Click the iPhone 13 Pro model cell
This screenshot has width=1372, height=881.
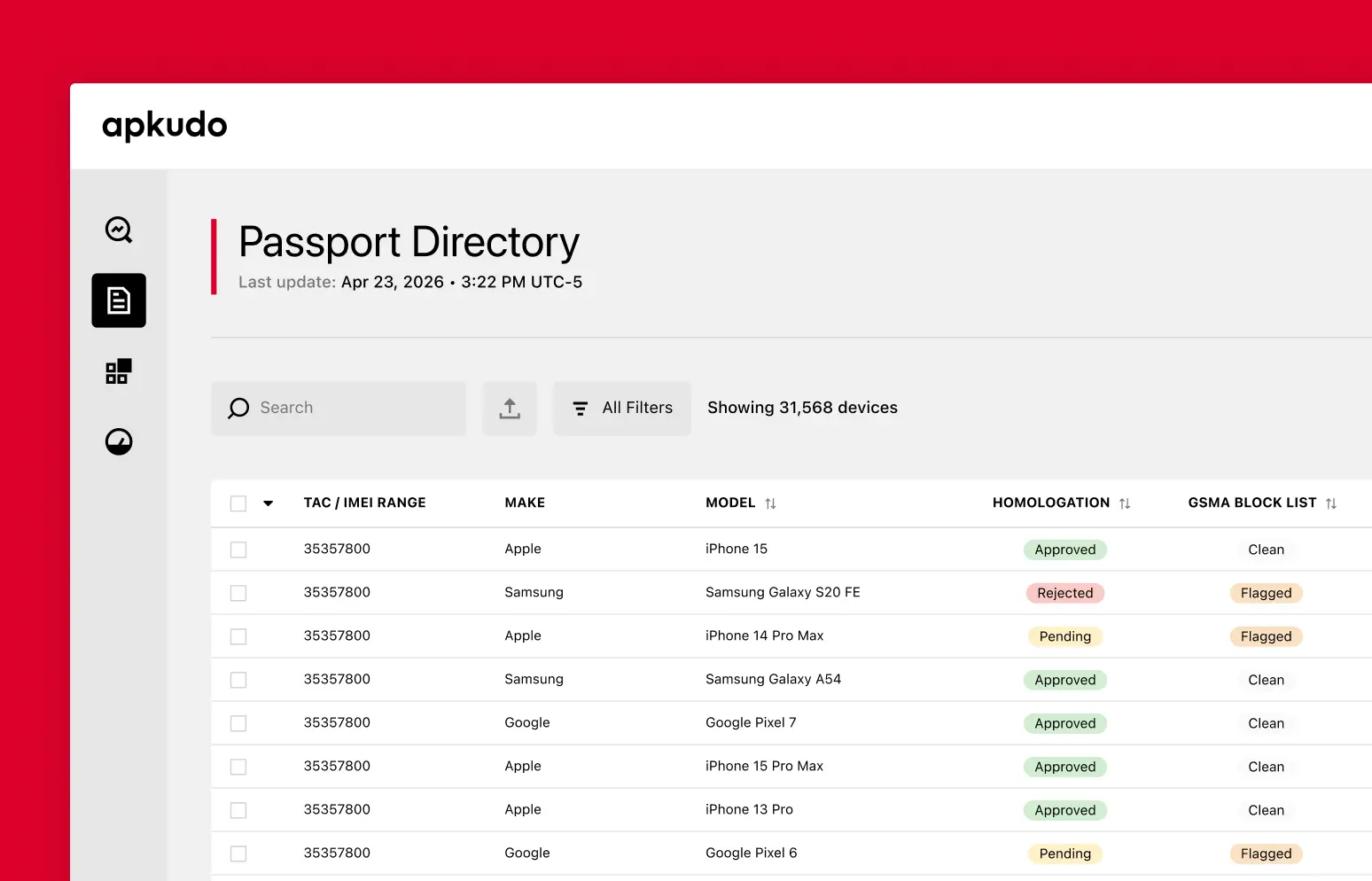[x=749, y=809]
